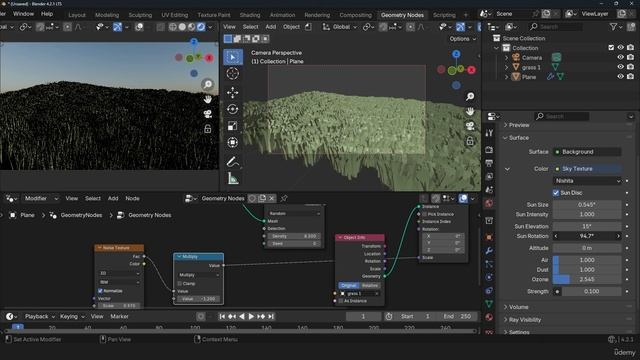640x360 pixels.
Task: Switch to the Layout workspace tab
Action: coord(77,15)
